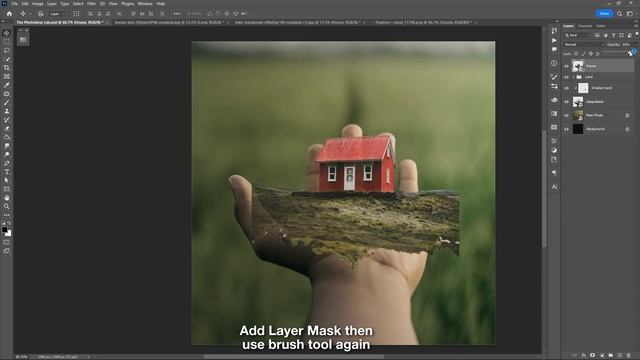
Task: Open the layer filter Kind dropdown
Action: tap(578, 35)
